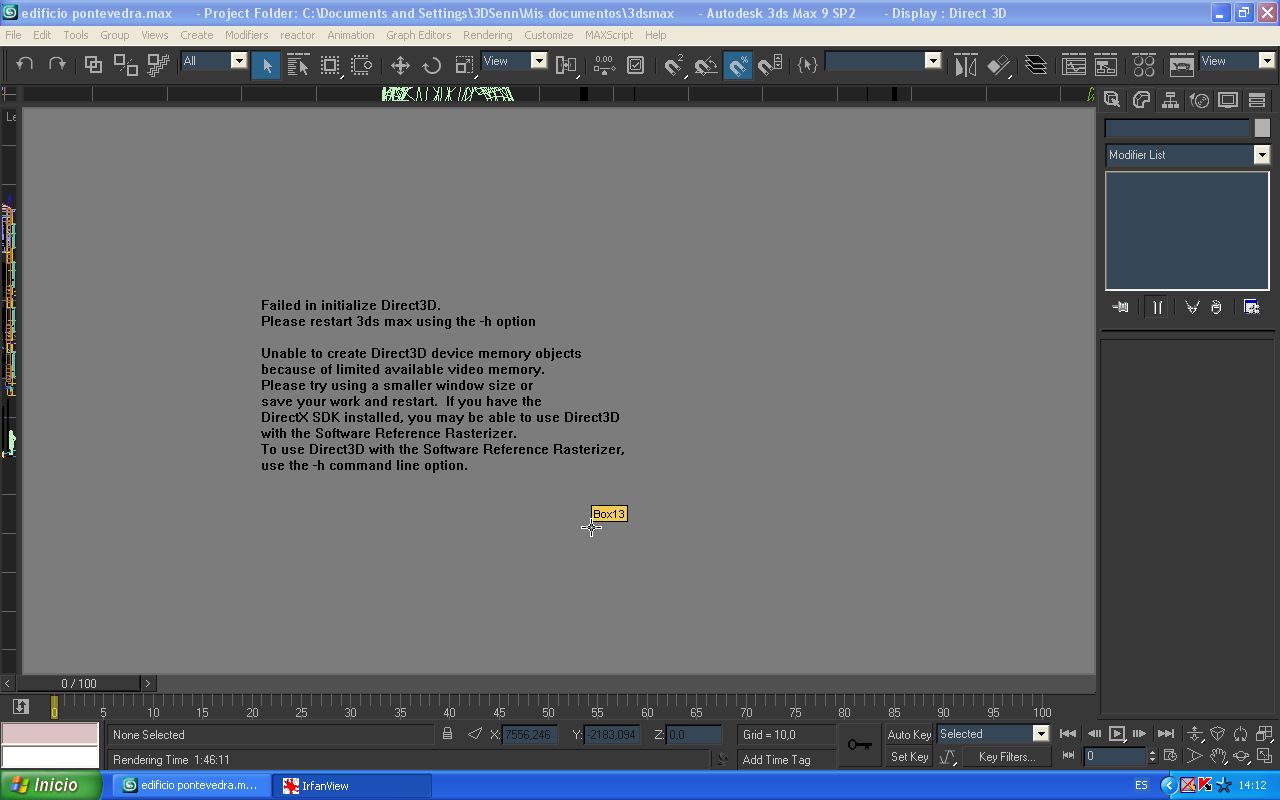
Task: Switch to the Hierarchy command panel tab
Action: pos(1170,100)
